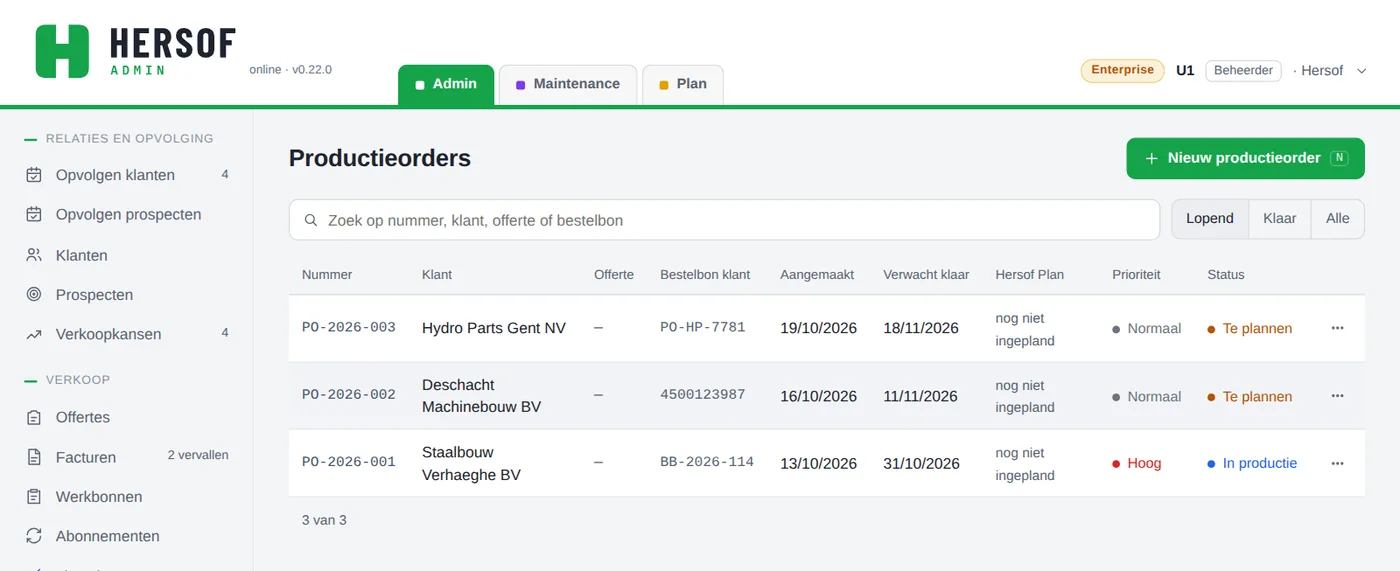Open Abonnementen refresh icon
This screenshot has width=1400, height=571.
tap(34, 536)
